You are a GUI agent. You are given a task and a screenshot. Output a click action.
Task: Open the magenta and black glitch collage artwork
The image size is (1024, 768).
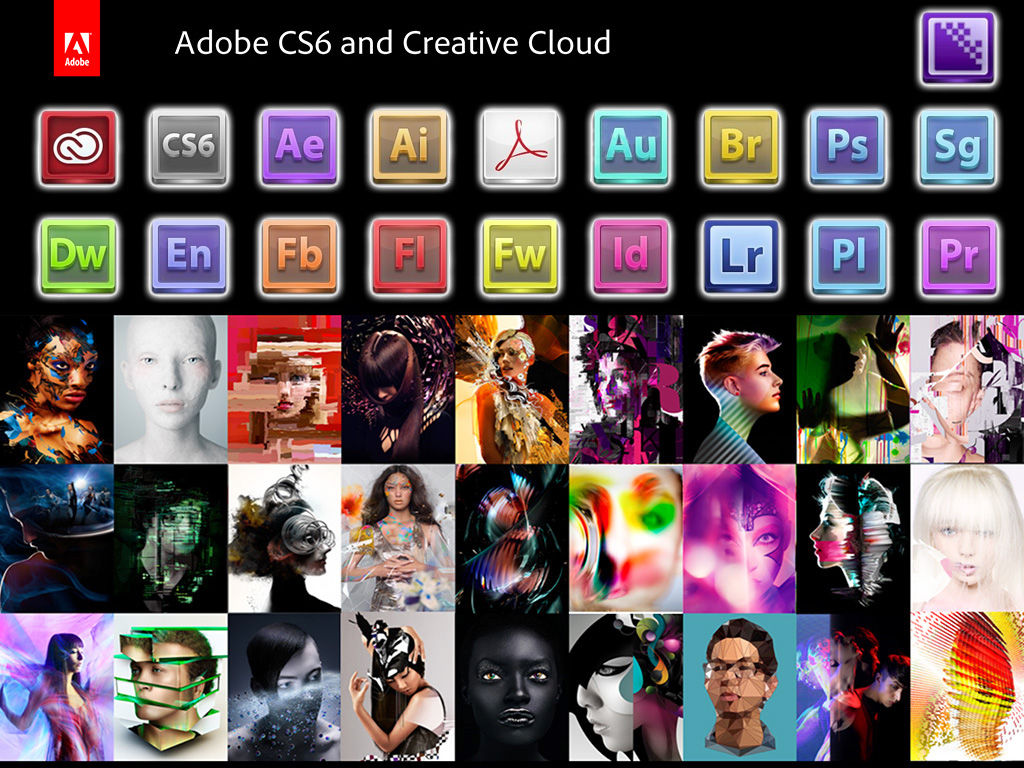(626, 389)
